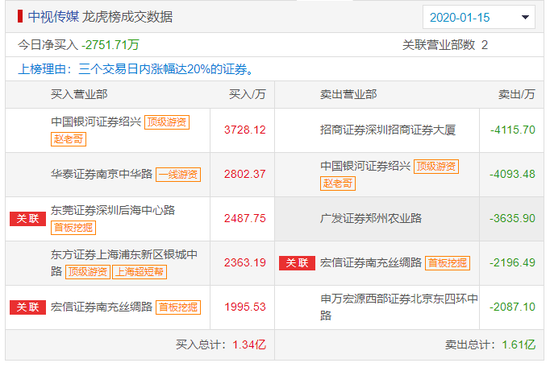Viewport: 550px width, 367px height.
Task: Open 招商证券深圳招商证券大厦 branch
Action: 388,130
